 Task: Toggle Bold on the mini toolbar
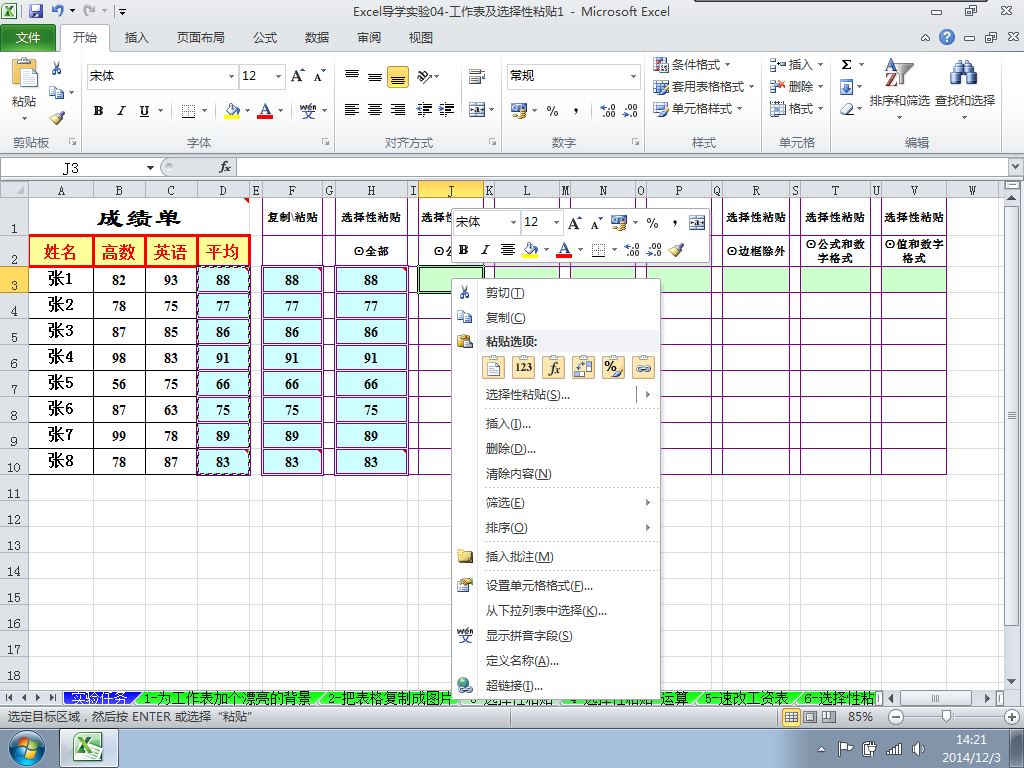coord(464,249)
